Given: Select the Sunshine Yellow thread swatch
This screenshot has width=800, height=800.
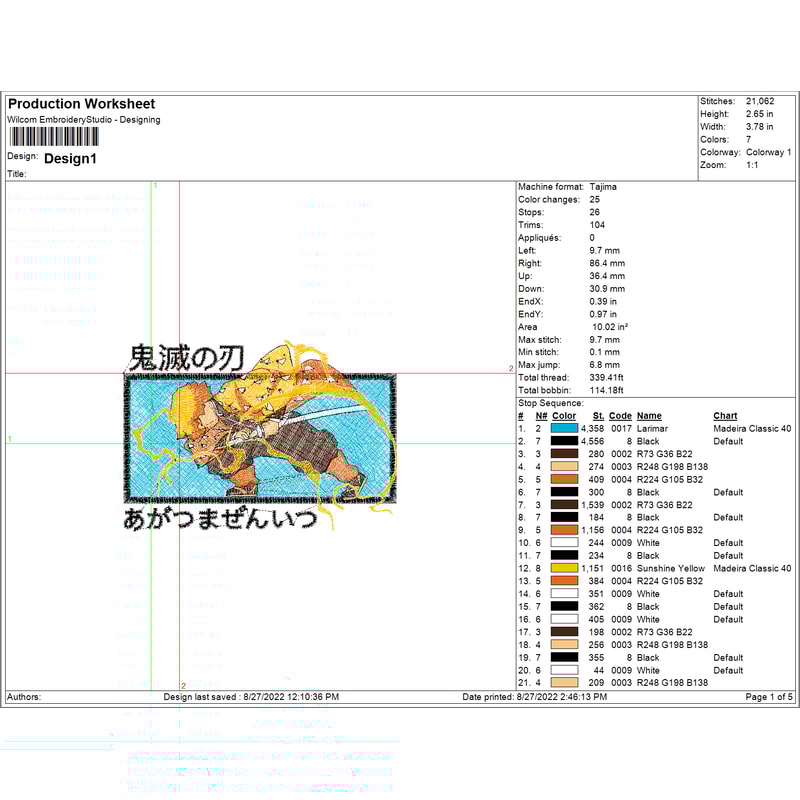Looking at the screenshot, I should pos(564,568).
